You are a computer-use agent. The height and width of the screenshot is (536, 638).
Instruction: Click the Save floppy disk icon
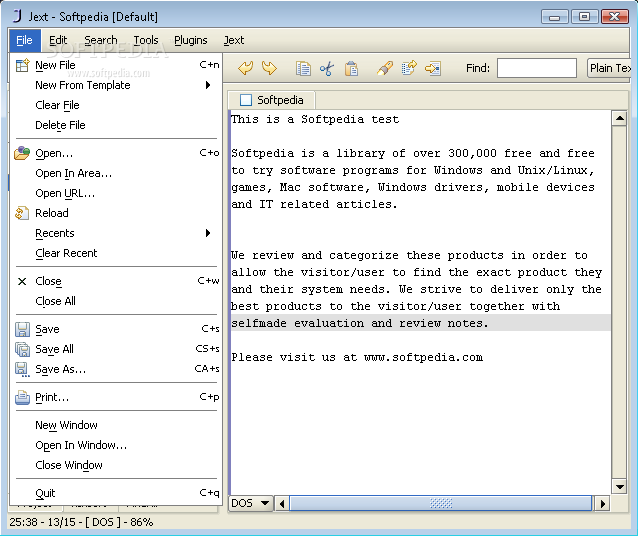coord(22,329)
